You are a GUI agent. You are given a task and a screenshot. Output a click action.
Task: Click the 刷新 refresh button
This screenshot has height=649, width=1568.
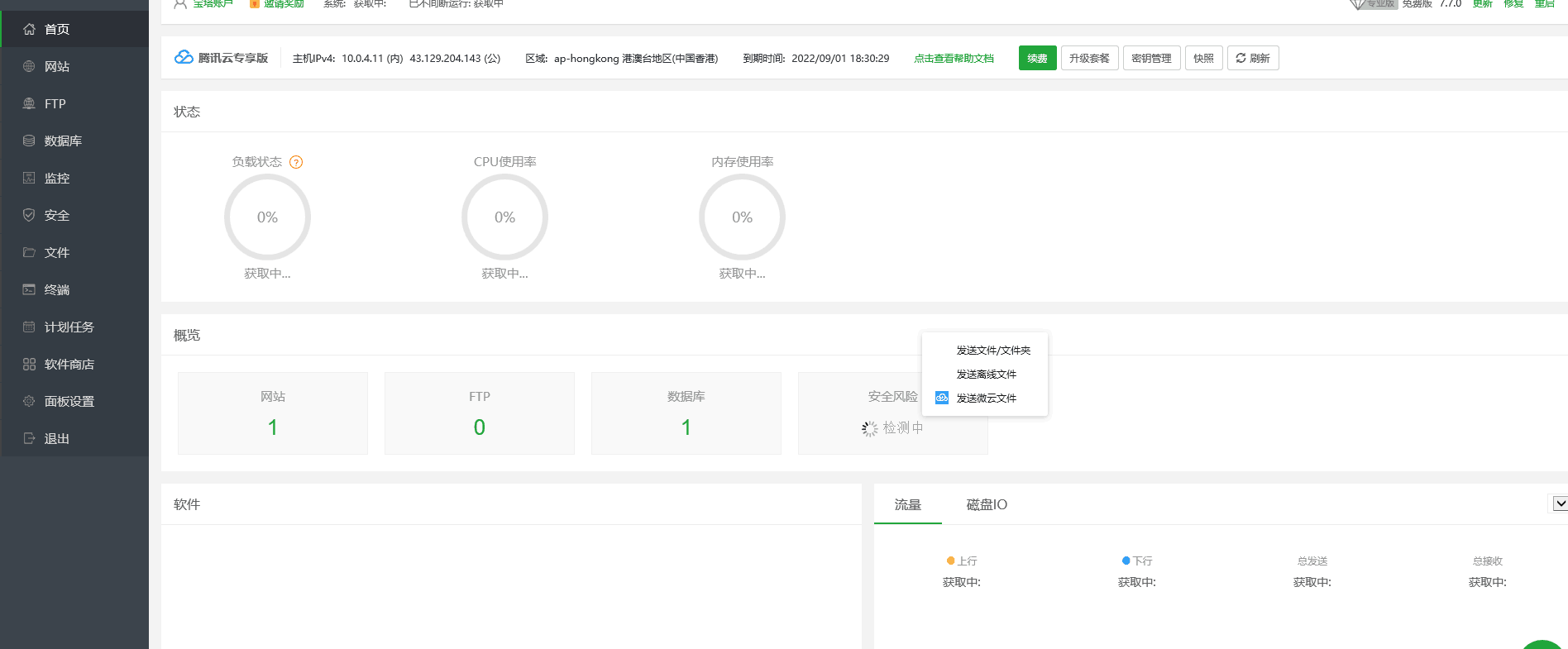[x=1253, y=58]
